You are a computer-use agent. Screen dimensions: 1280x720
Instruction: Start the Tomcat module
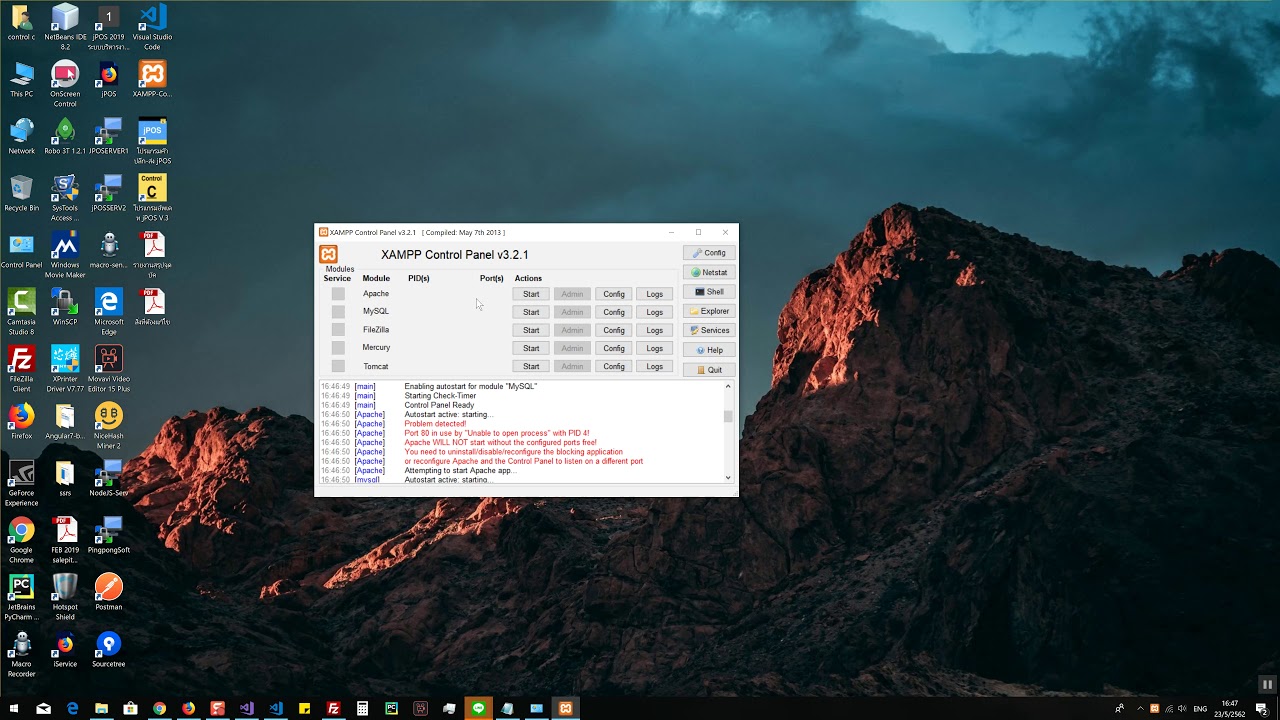531,366
